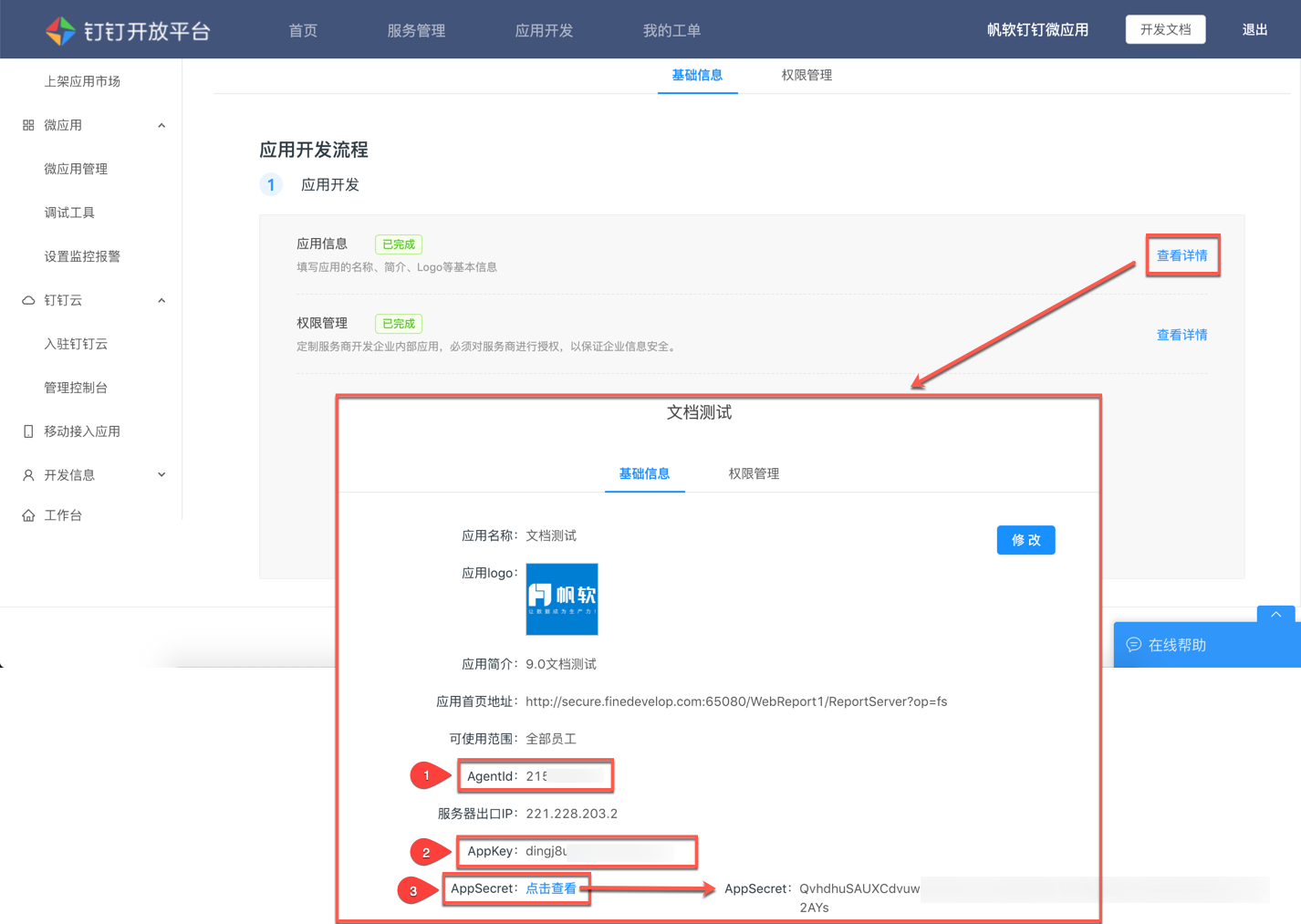Screen dimensions: 1301x924
Task: Click 点击查看 to reveal AppSecret
Action: pos(551,888)
